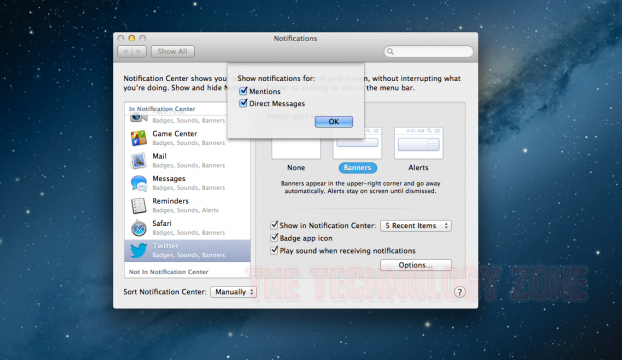Image resolution: width=622 pixels, height=360 pixels.
Task: Open the Sort Manually dropdown
Action: coord(233,292)
